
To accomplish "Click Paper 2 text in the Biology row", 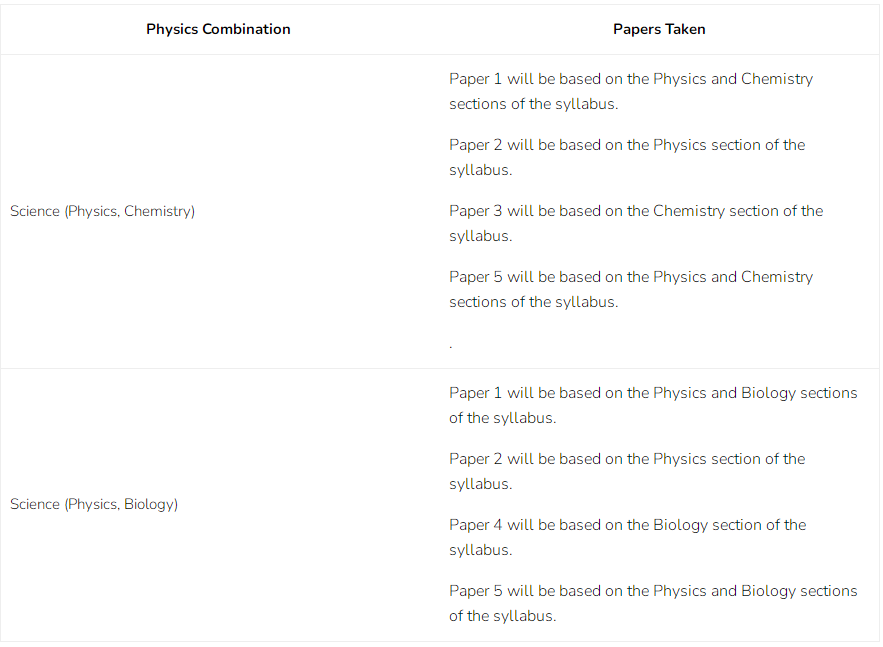I will point(627,471).
